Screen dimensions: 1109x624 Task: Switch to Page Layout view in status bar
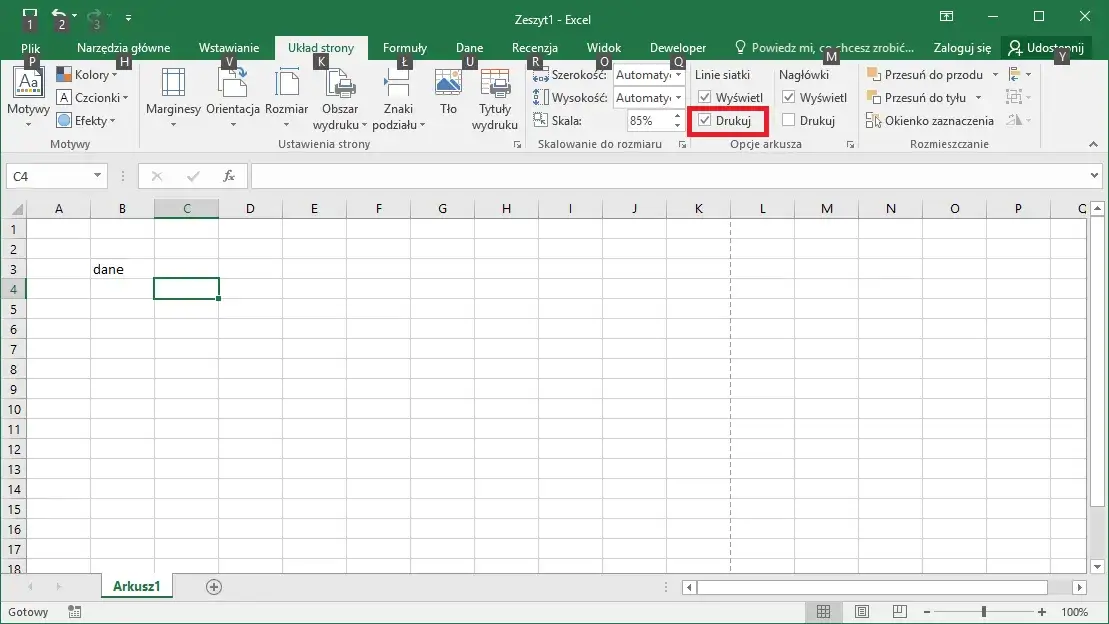click(x=861, y=611)
